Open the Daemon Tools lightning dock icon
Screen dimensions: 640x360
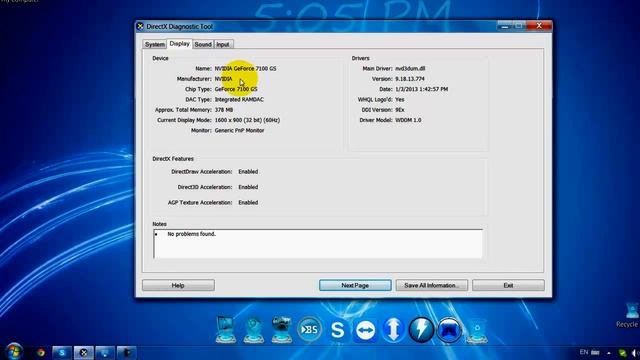[x=421, y=329]
